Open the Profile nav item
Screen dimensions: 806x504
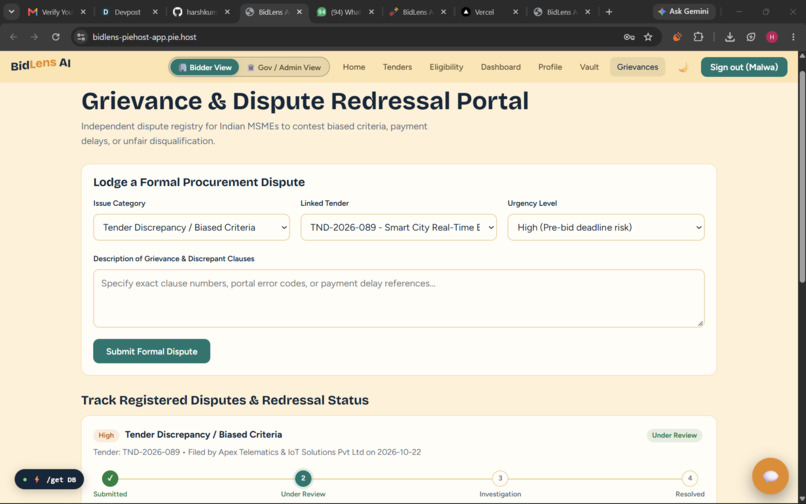click(x=550, y=67)
